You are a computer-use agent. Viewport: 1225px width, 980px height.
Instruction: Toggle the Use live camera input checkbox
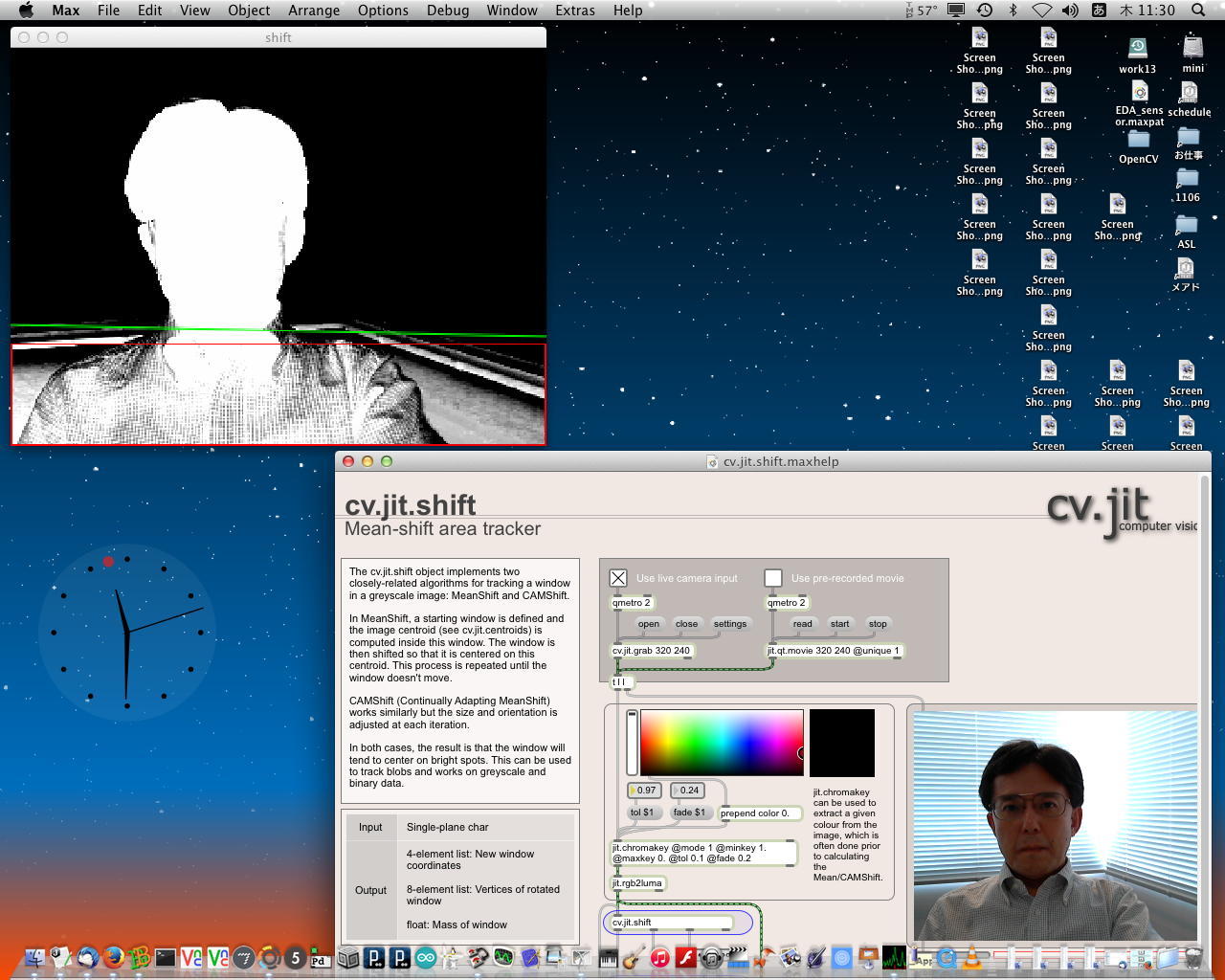(618, 578)
